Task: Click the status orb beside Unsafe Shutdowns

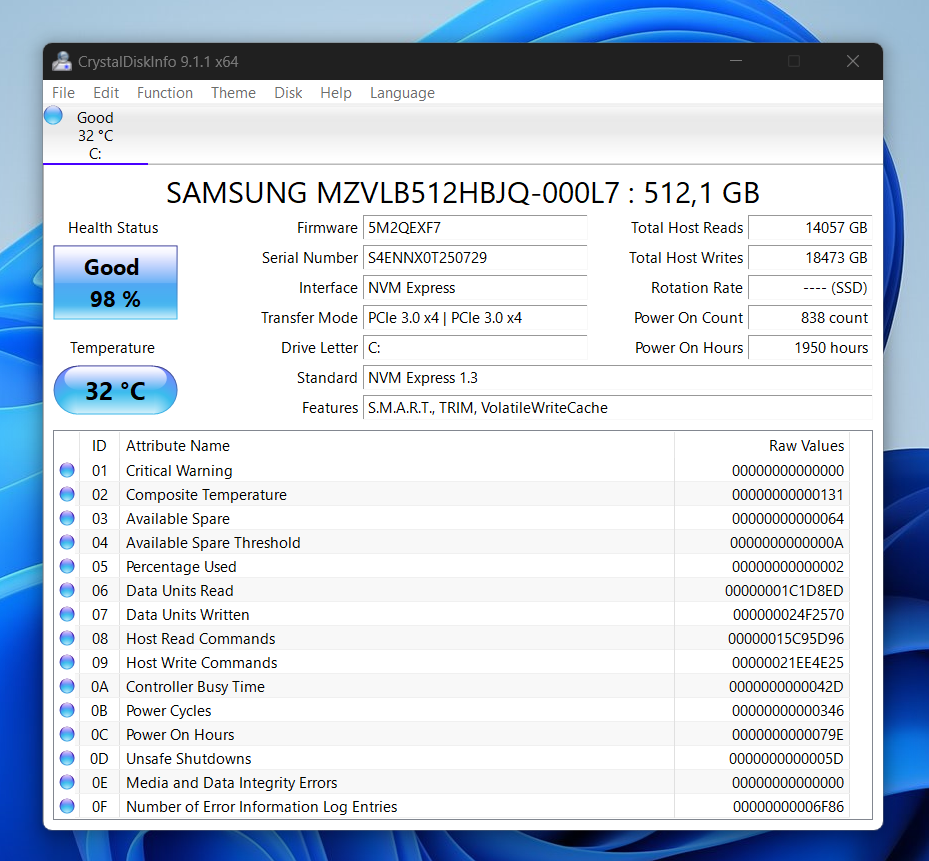Action: pyautogui.click(x=67, y=759)
